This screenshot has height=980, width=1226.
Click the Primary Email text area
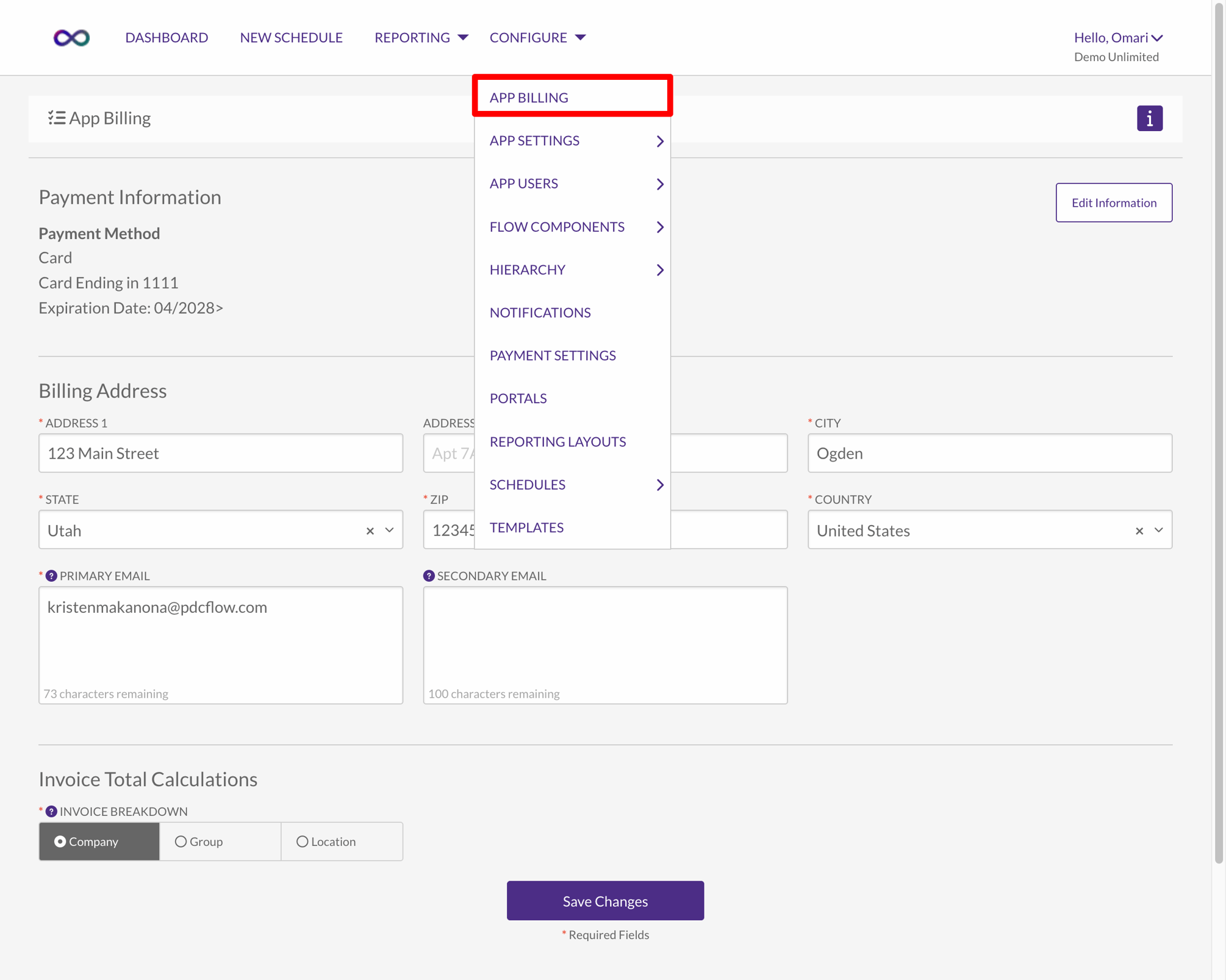tap(221, 645)
